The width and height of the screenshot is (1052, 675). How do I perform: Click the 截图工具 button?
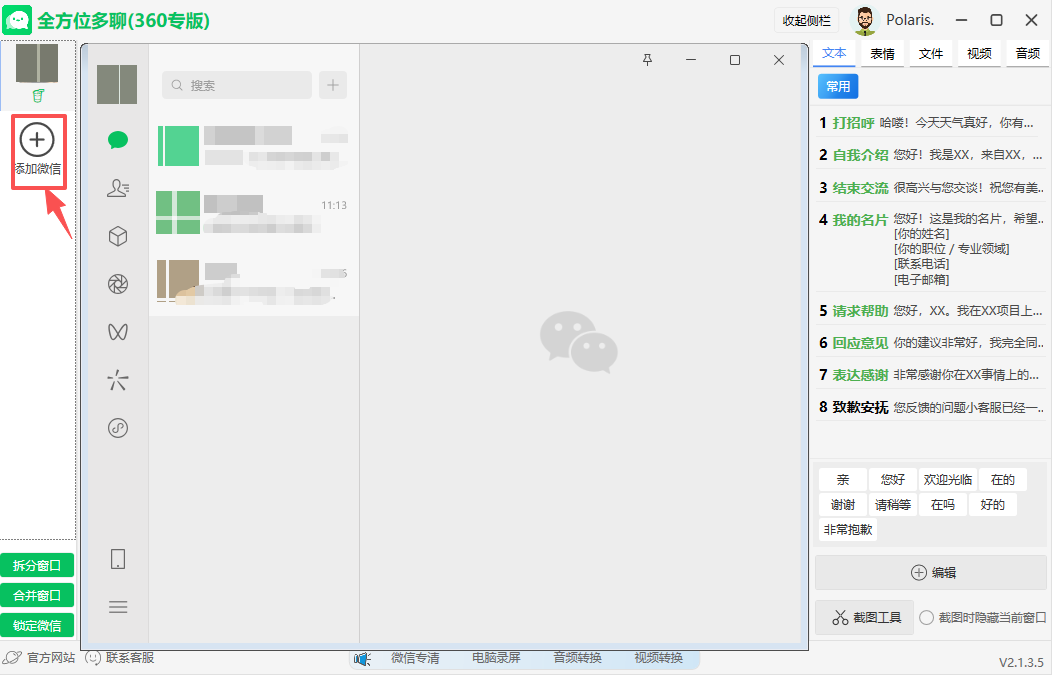[864, 618]
